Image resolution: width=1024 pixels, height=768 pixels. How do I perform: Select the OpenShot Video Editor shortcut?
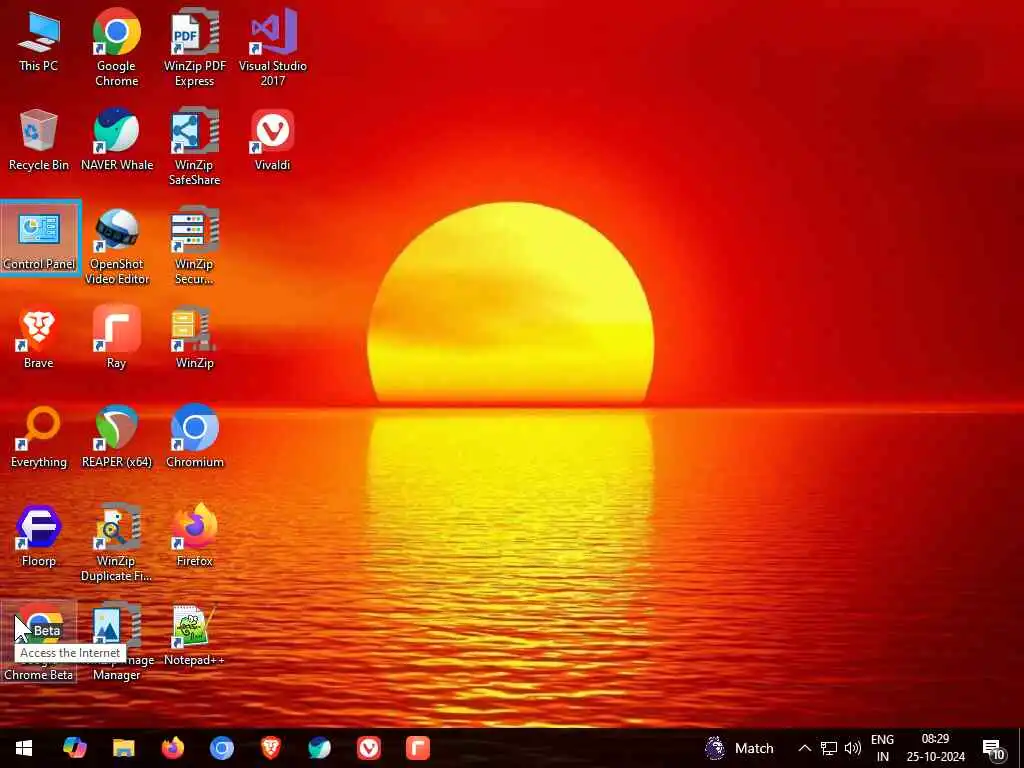pos(117,246)
